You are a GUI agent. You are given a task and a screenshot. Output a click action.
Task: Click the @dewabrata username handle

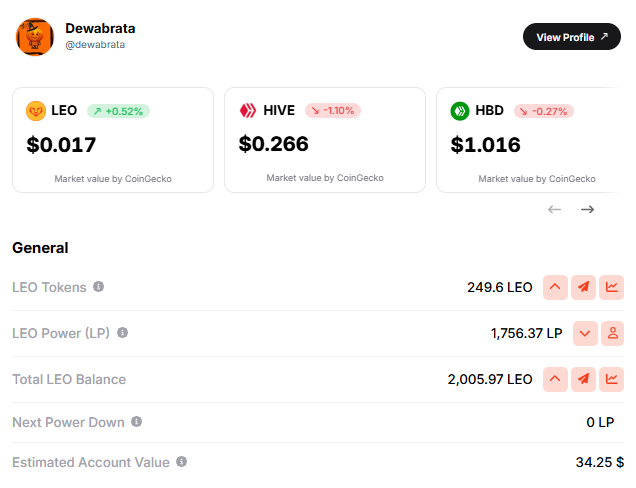95,45
